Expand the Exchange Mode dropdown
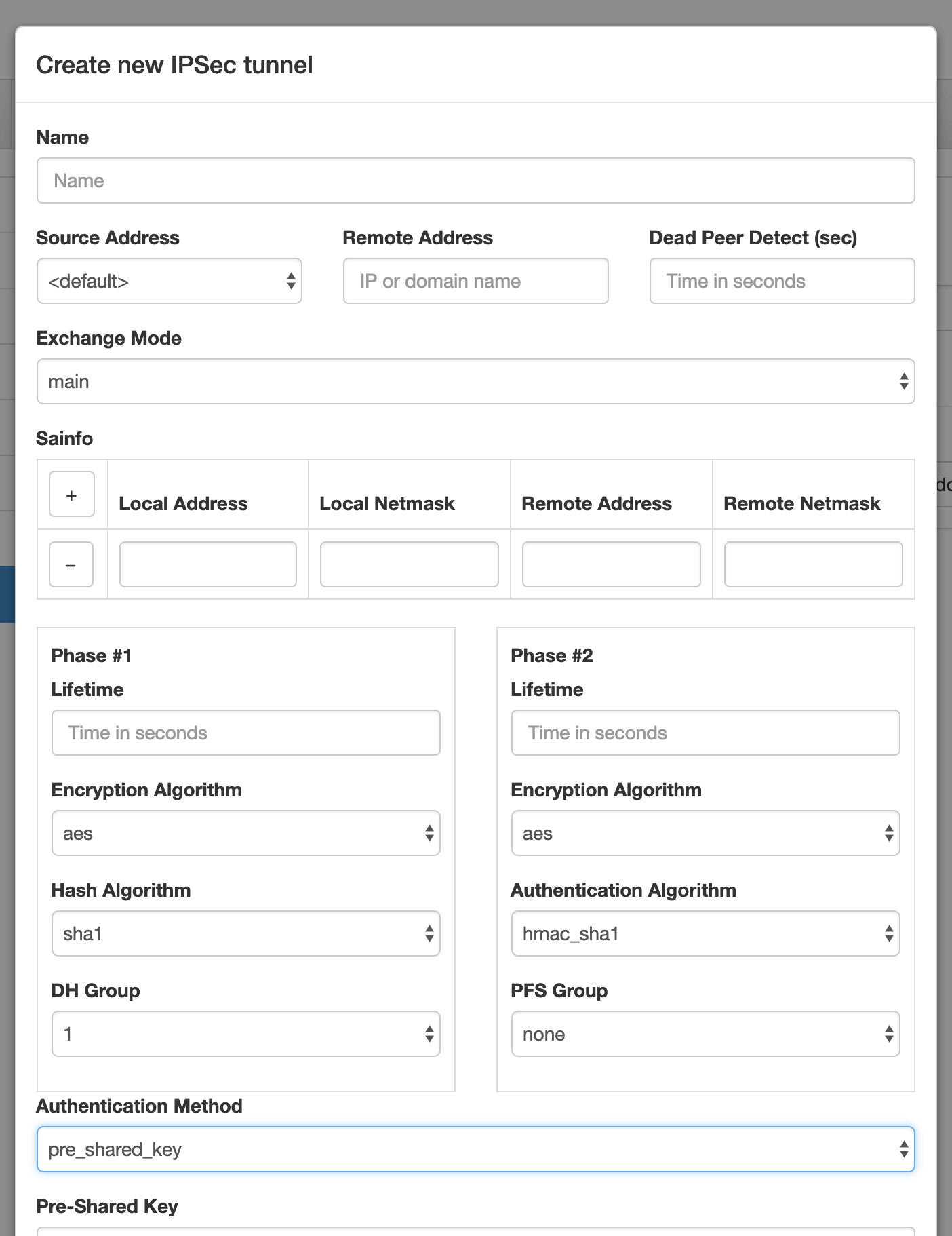This screenshot has width=952, height=1236. click(475, 381)
